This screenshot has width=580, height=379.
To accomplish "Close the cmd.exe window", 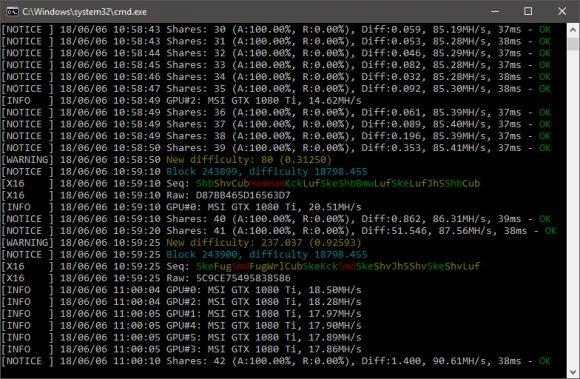I will pos(562,11).
